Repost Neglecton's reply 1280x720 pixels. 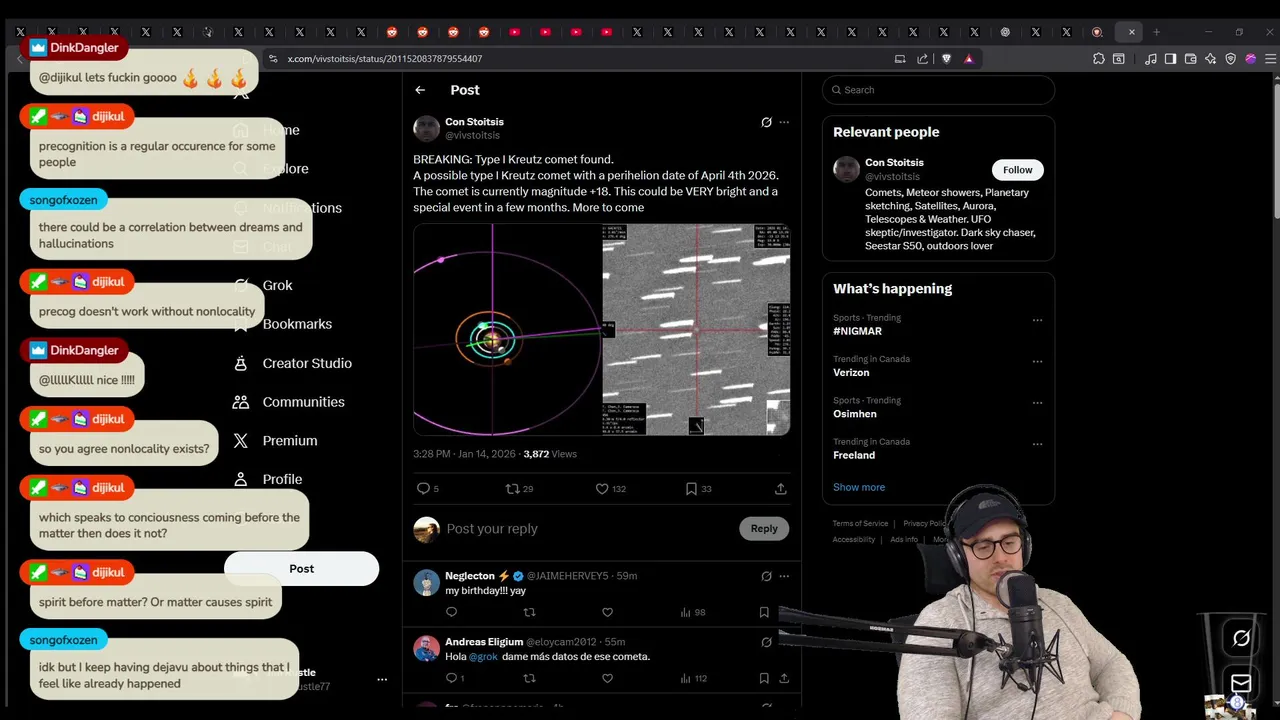pyautogui.click(x=530, y=612)
